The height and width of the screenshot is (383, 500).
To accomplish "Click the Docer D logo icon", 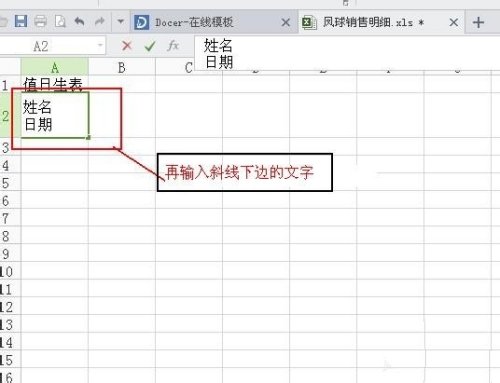I will click(x=141, y=22).
